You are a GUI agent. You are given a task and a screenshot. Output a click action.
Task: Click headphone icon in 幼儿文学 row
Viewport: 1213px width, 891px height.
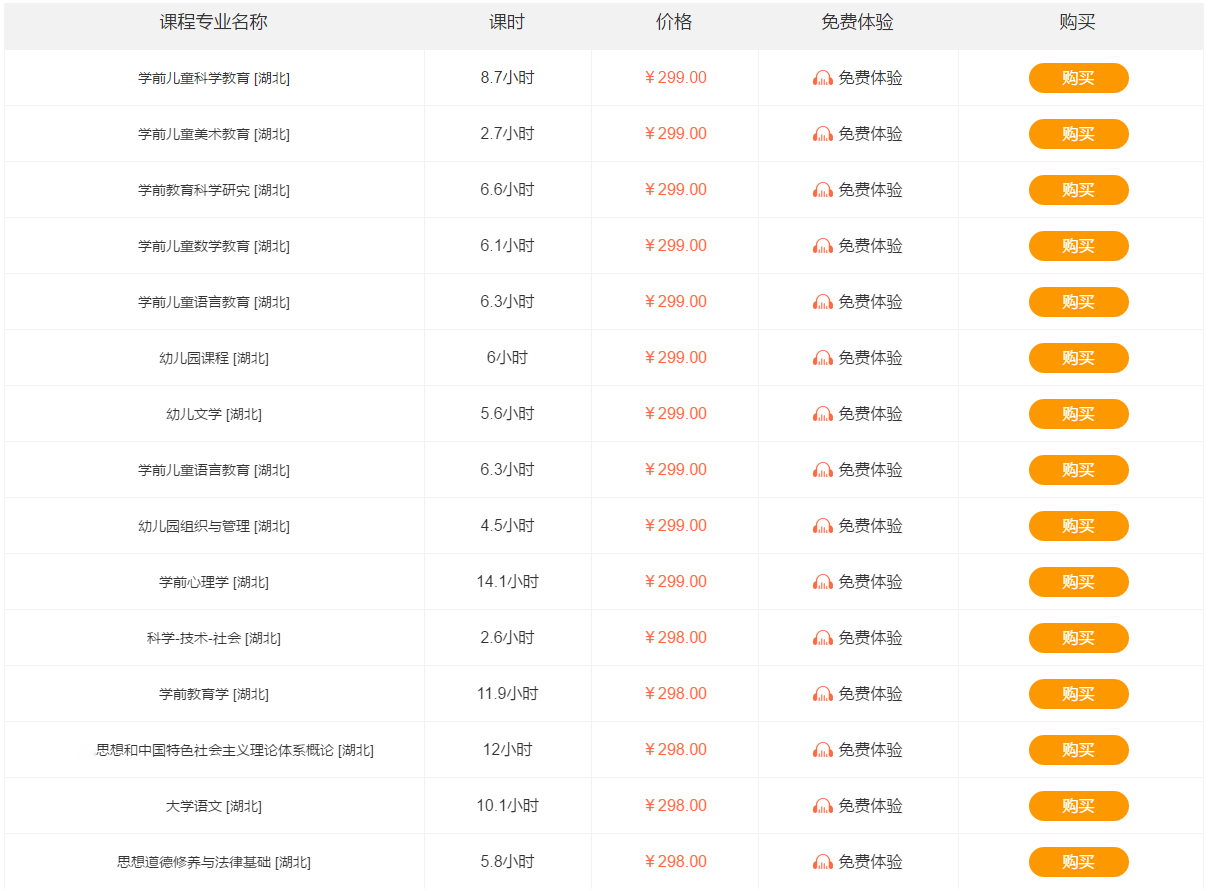tap(823, 414)
